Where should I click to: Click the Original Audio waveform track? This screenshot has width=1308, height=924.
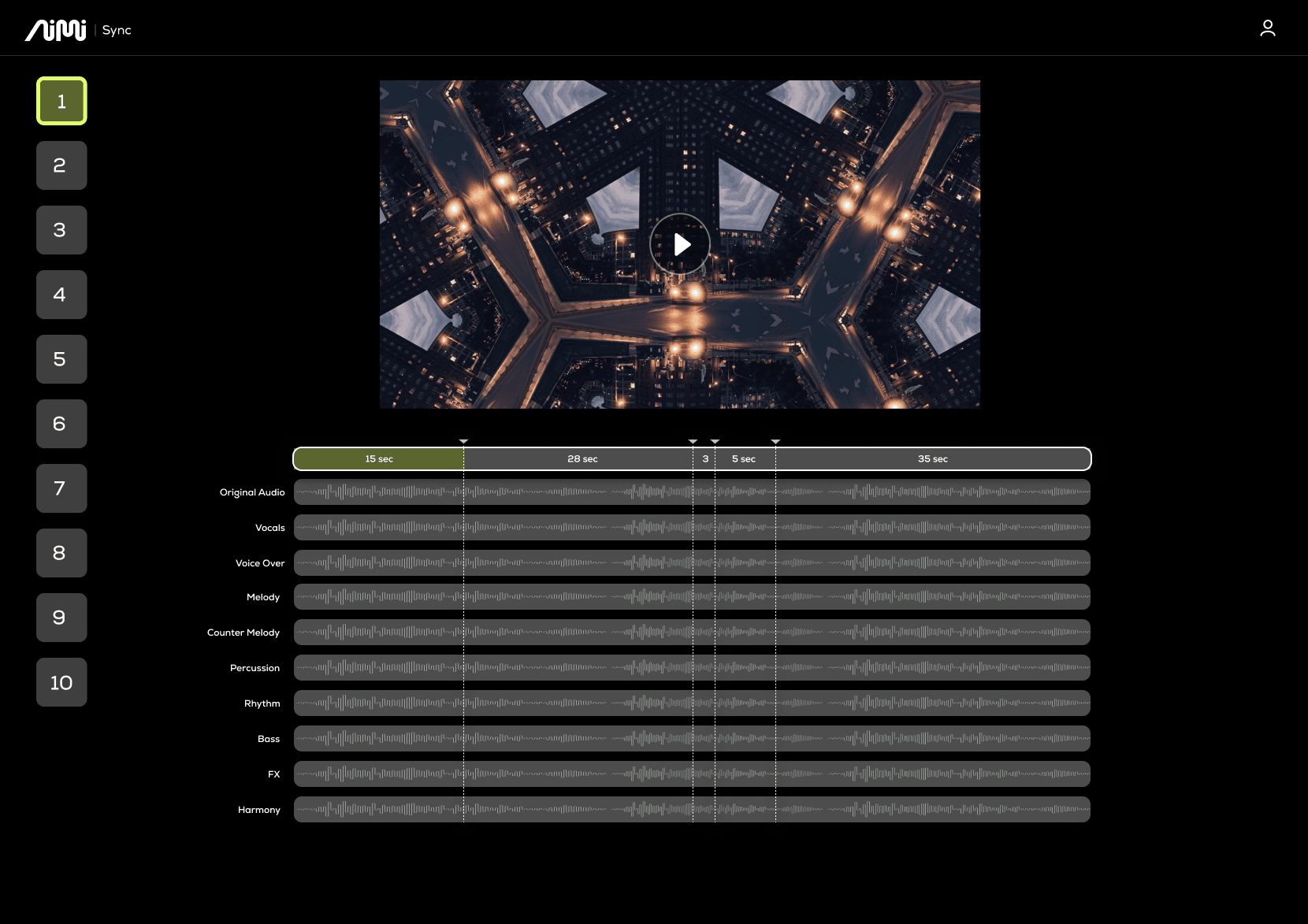[x=692, y=492]
